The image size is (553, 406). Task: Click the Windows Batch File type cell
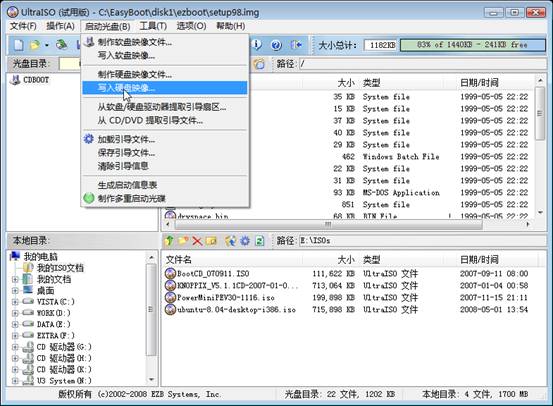[401, 157]
